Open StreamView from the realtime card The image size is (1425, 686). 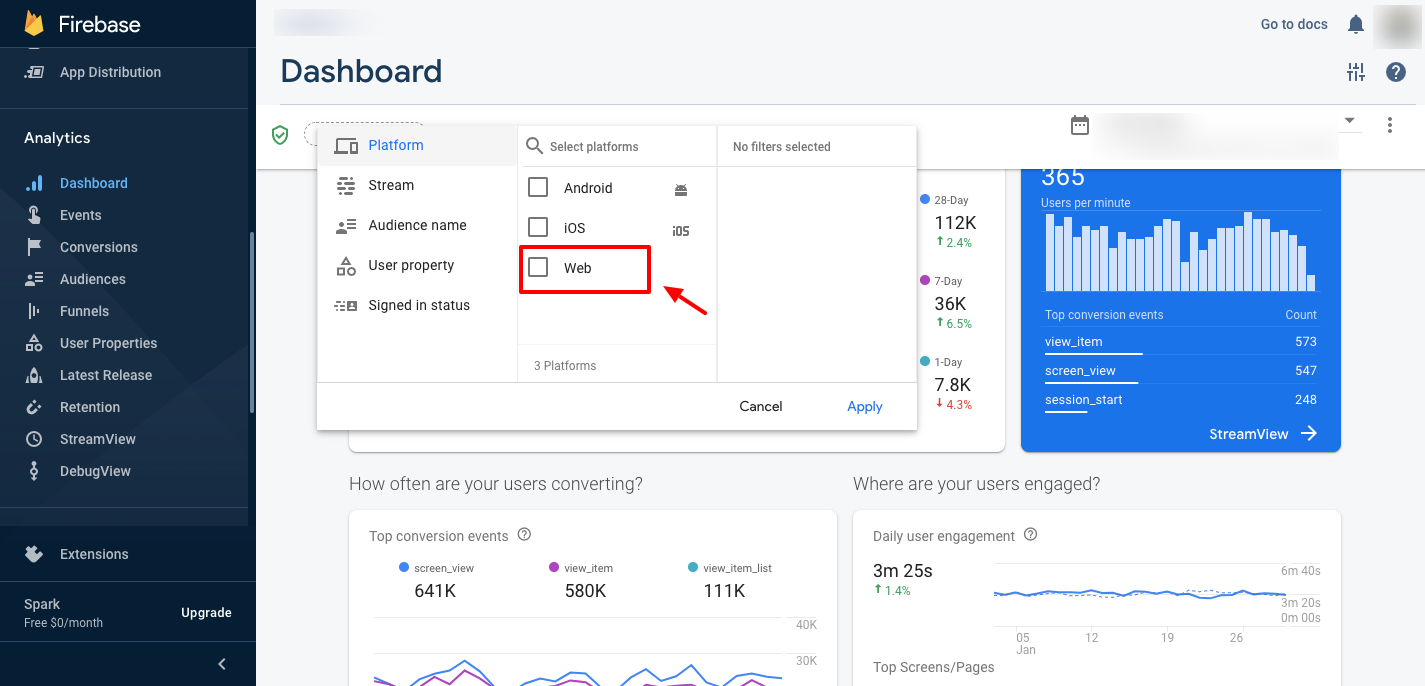click(x=1261, y=433)
